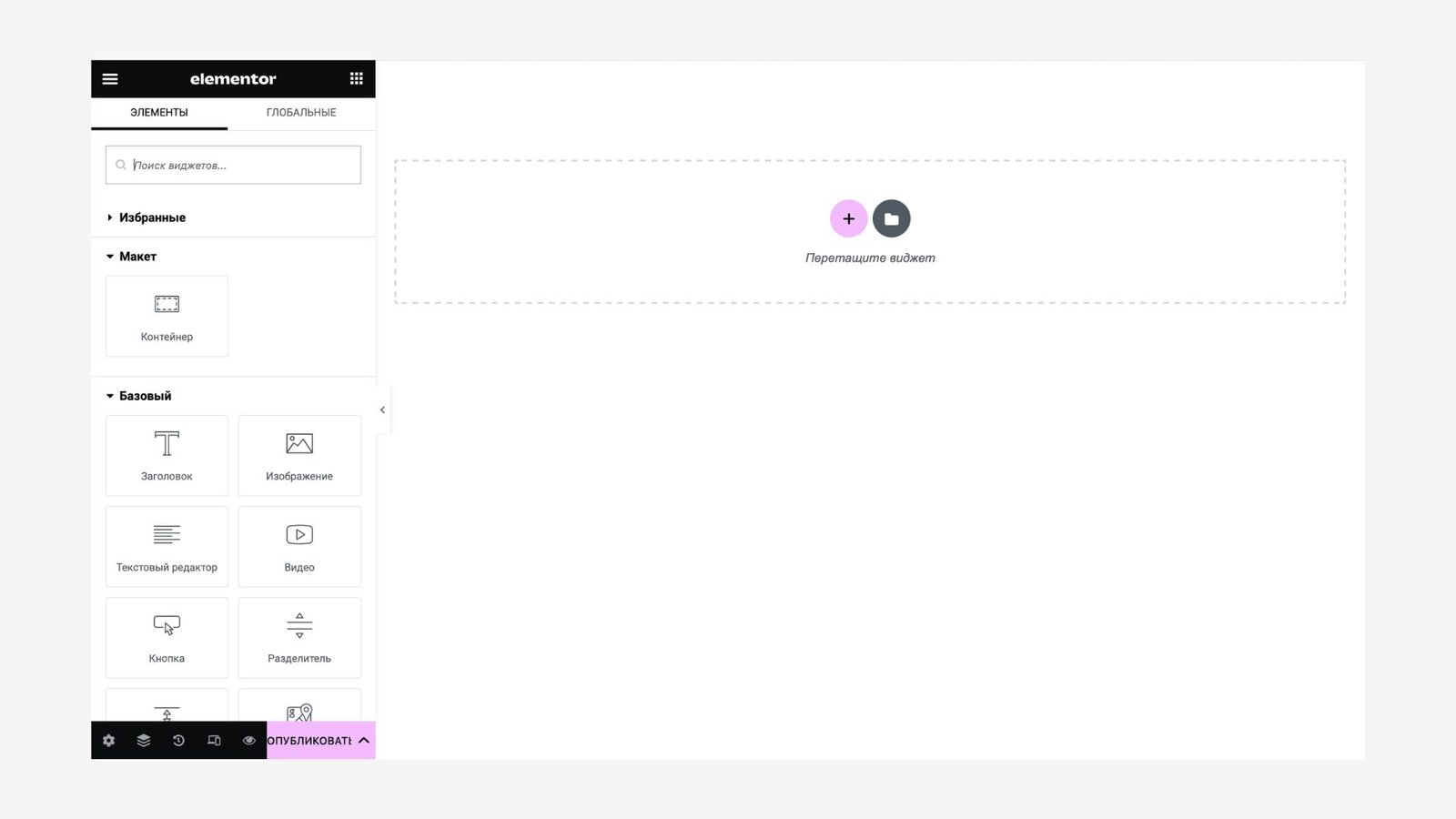
Task: Focus the Поиск виджетов search field
Action: [233, 165]
